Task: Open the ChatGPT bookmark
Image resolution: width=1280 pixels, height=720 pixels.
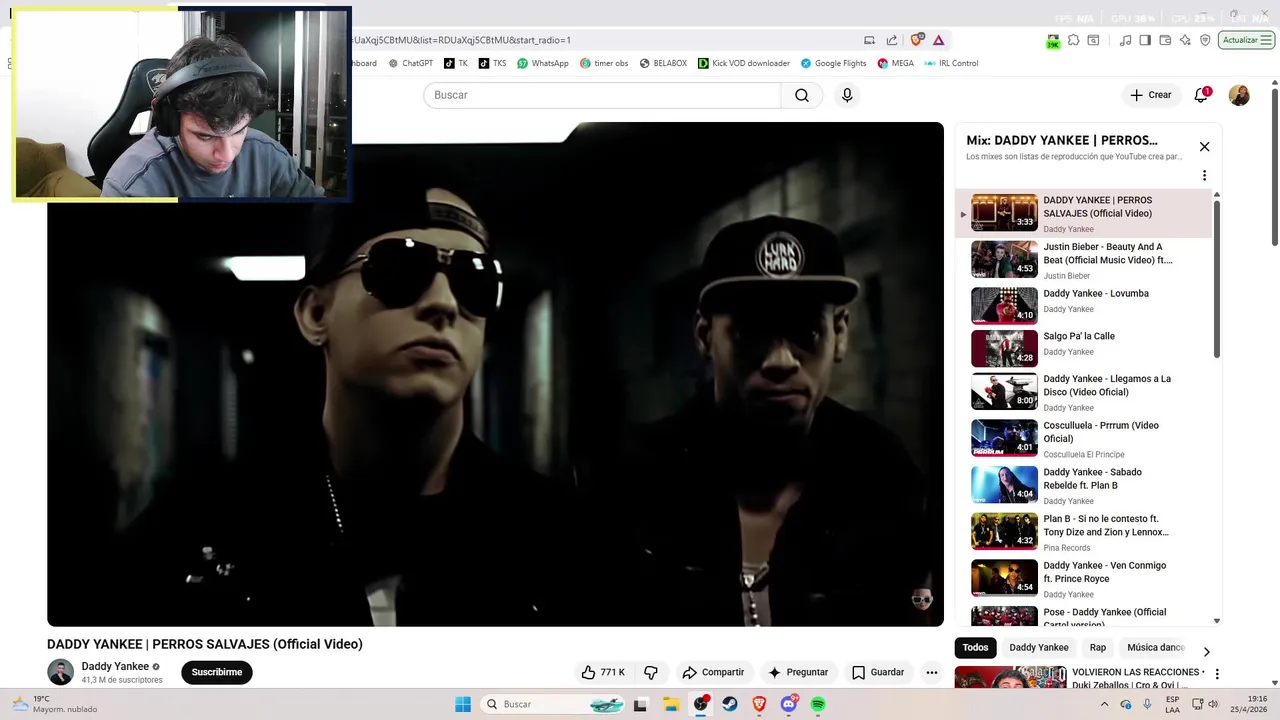Action: 411,63
